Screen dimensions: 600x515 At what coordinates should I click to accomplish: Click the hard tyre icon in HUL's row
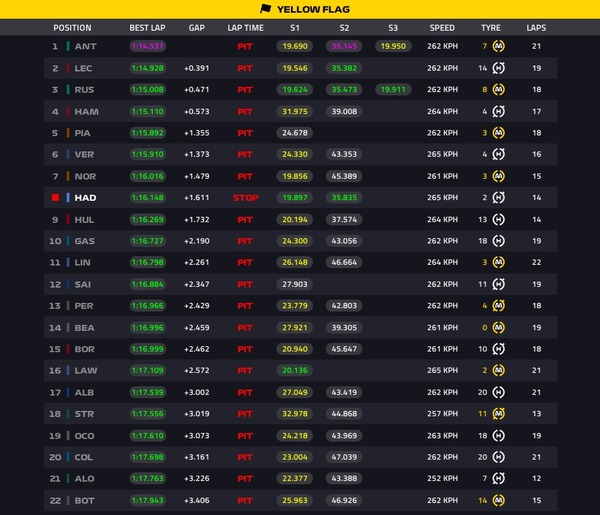click(498, 220)
